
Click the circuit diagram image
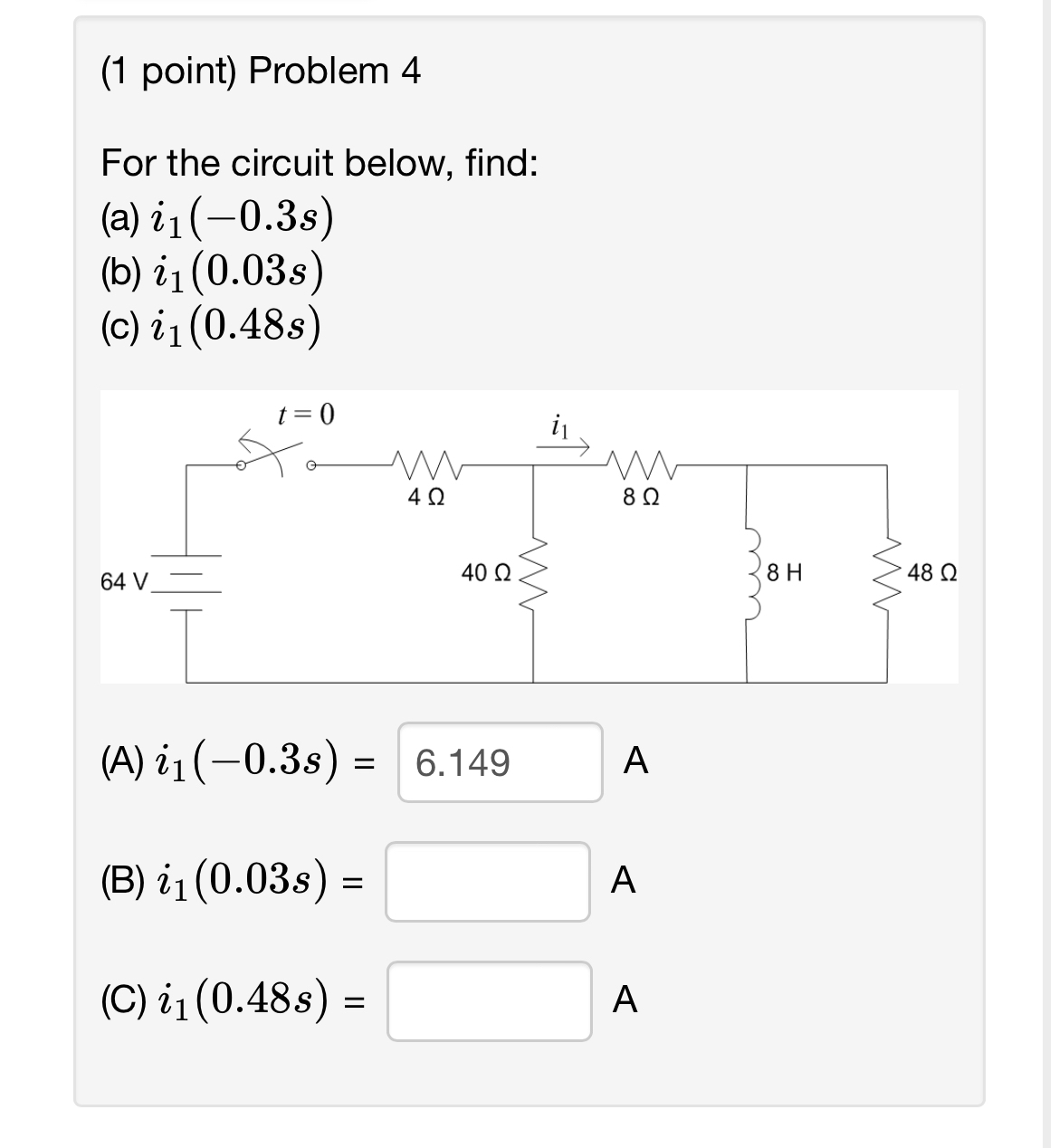coord(529,534)
